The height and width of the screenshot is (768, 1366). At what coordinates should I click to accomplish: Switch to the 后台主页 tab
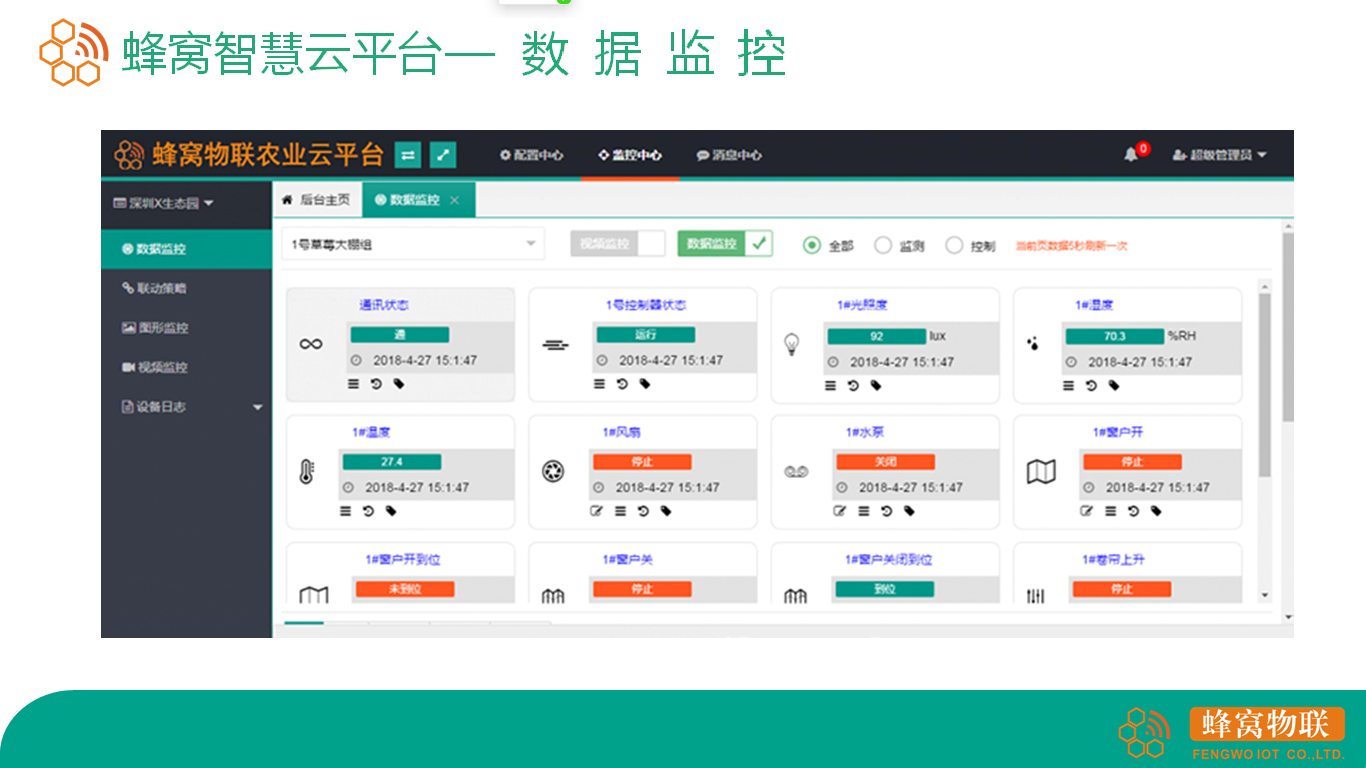click(x=317, y=200)
